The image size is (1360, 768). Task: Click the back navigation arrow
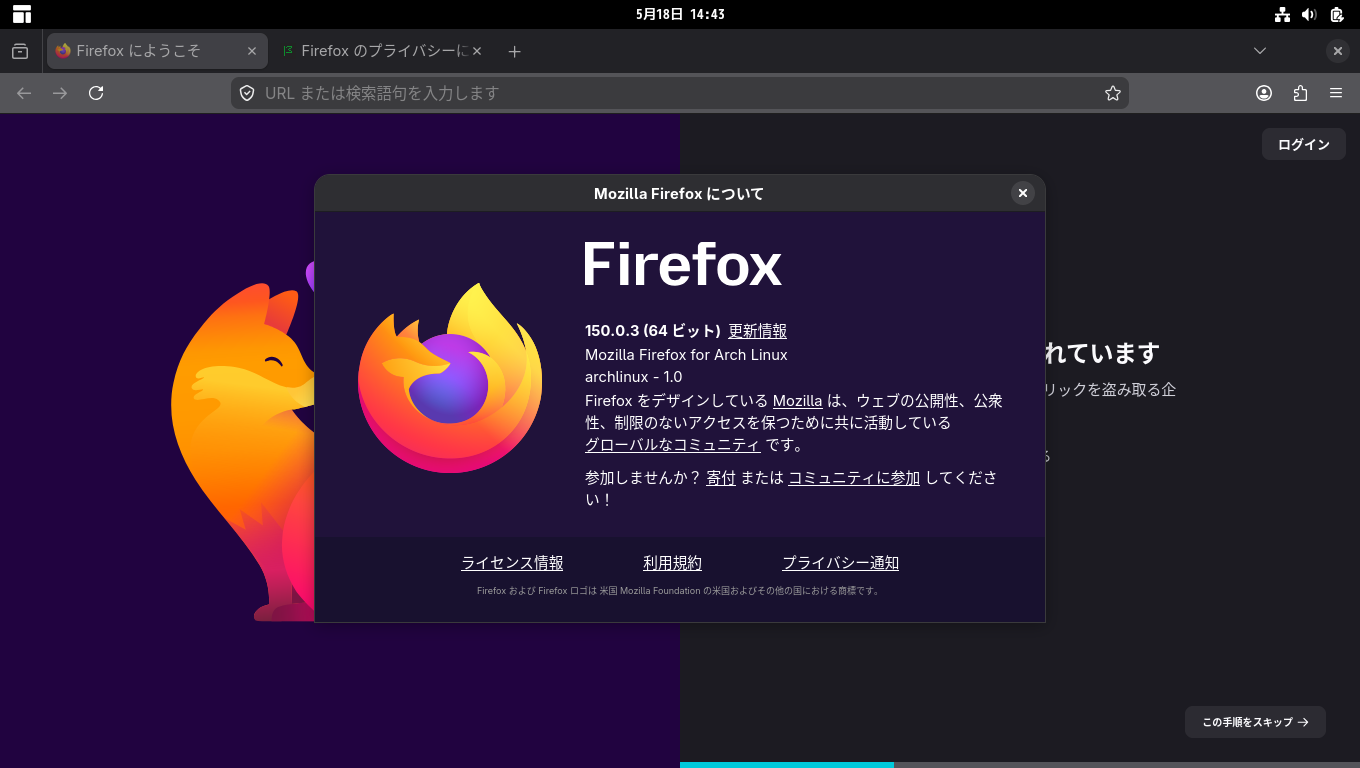pos(24,93)
